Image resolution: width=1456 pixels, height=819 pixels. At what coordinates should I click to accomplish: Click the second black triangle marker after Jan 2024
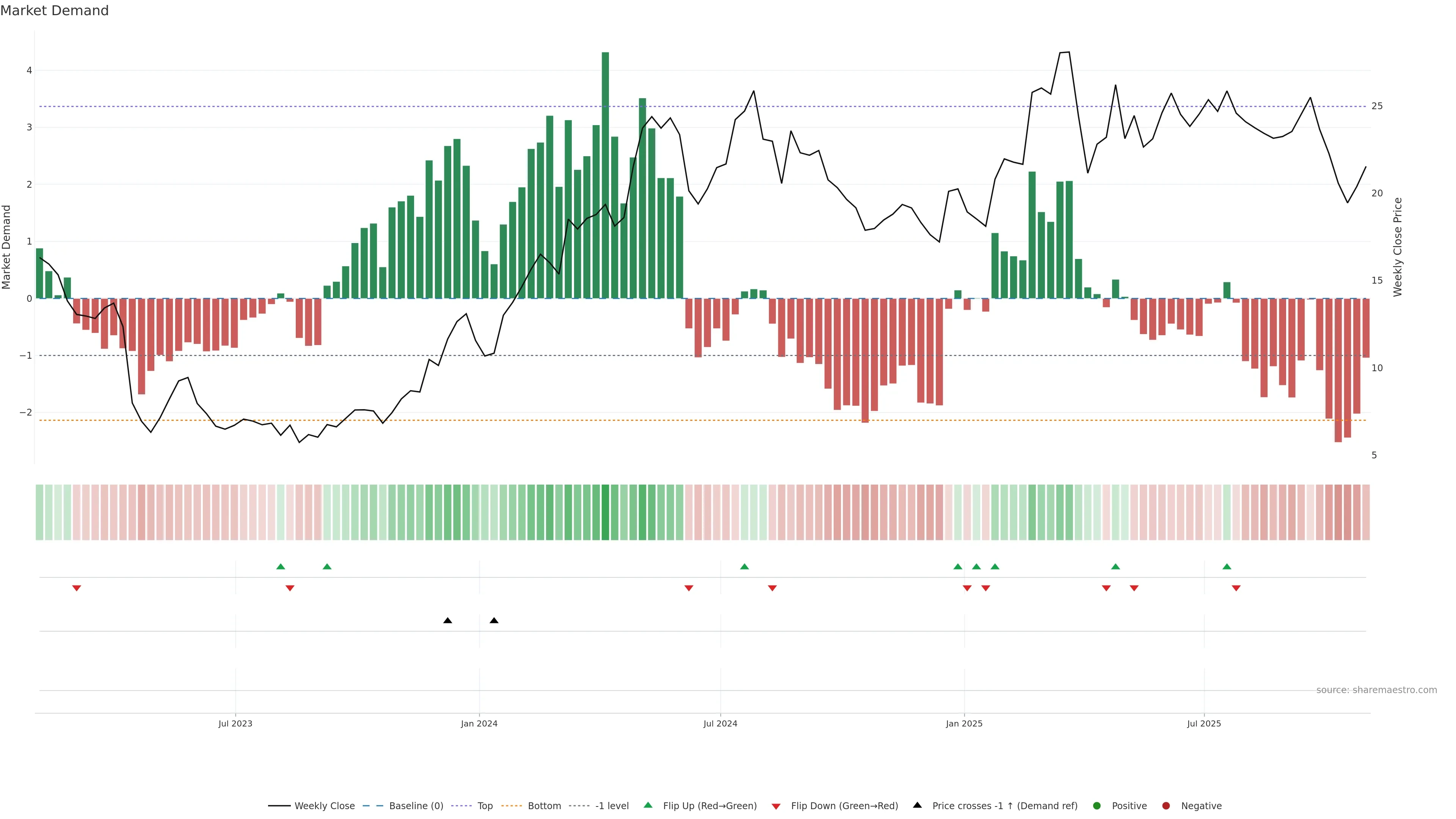[x=494, y=621]
